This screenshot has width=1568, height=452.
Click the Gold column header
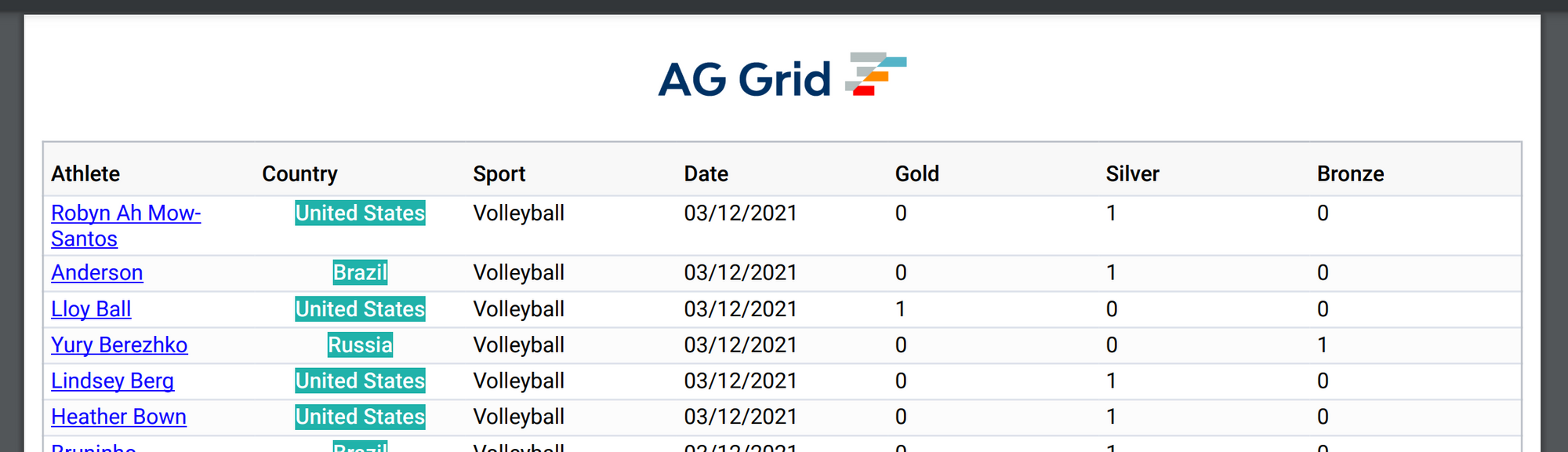917,174
